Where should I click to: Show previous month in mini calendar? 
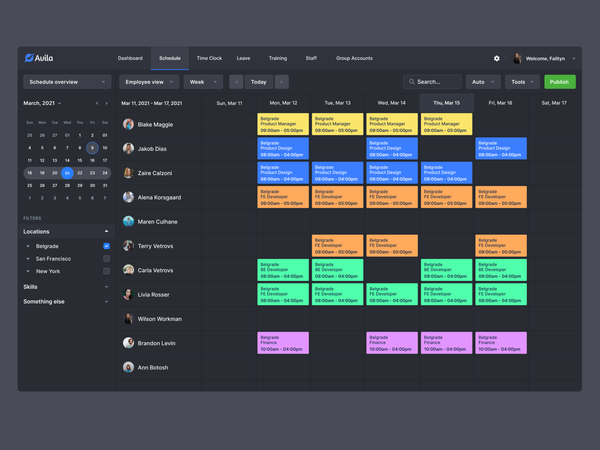tap(97, 103)
